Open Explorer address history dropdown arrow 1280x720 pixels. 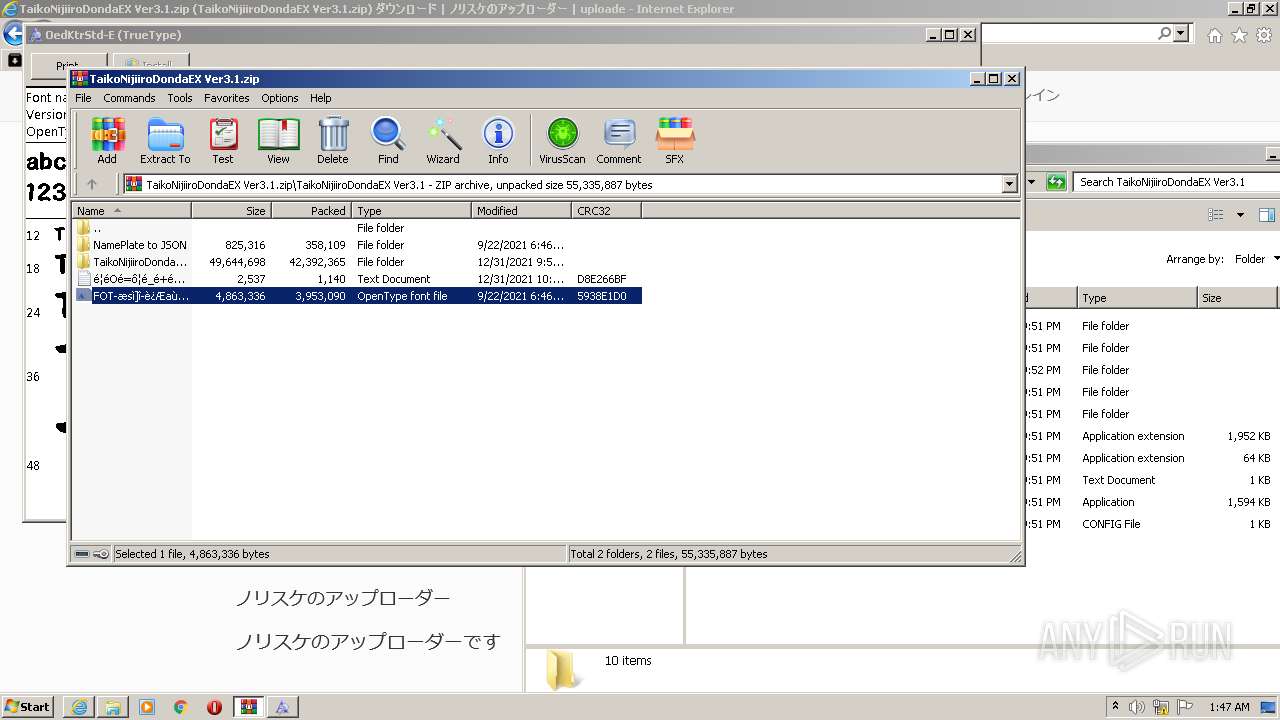(1033, 182)
